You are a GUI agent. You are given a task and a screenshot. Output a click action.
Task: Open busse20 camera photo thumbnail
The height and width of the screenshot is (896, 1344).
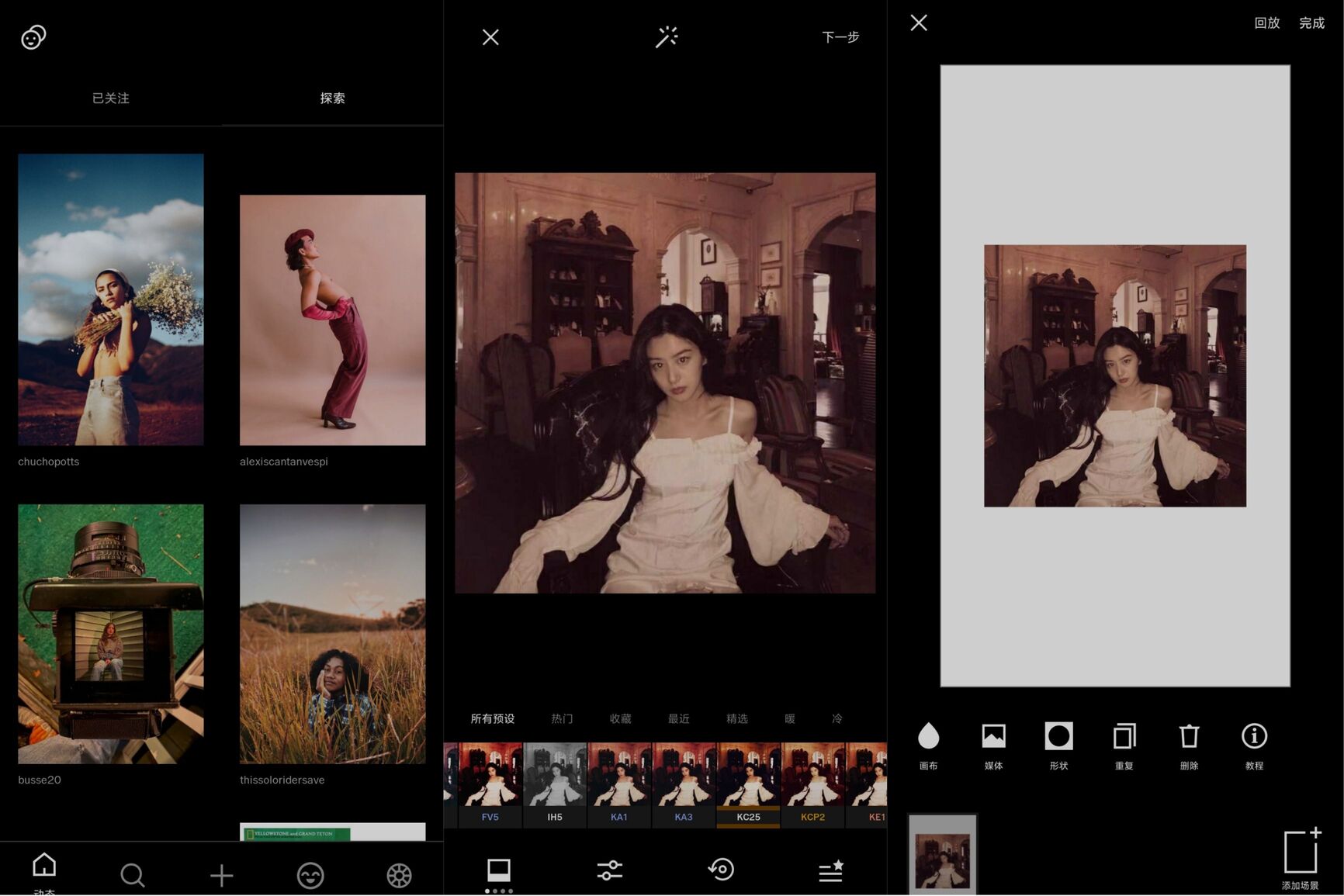coord(111,634)
